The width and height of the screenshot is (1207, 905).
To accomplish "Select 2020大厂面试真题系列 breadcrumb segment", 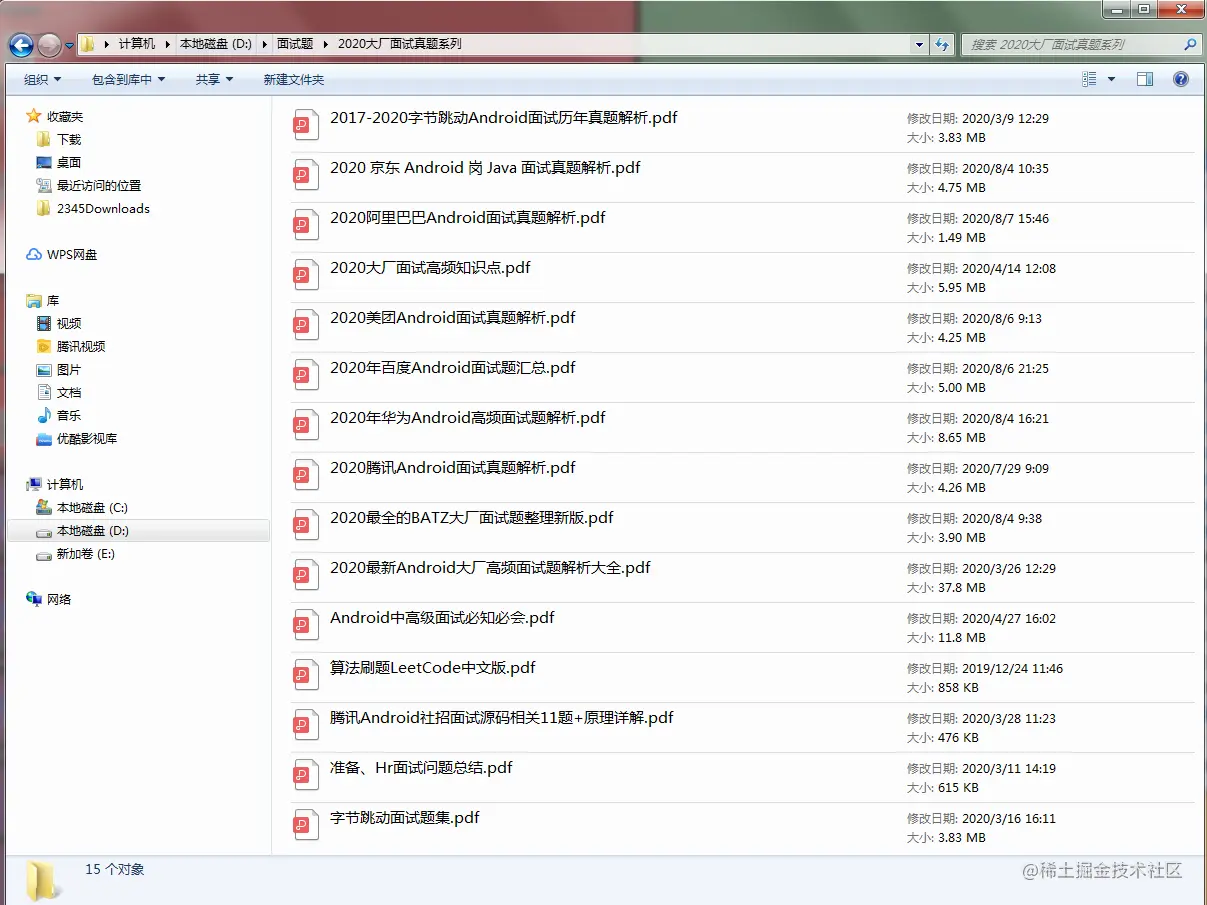I will tap(400, 44).
